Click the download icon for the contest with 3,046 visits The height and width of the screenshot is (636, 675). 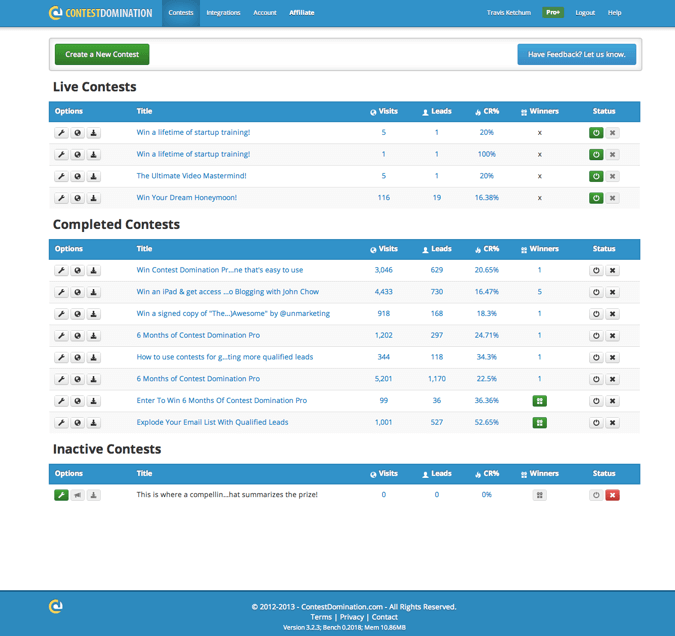pos(93,270)
